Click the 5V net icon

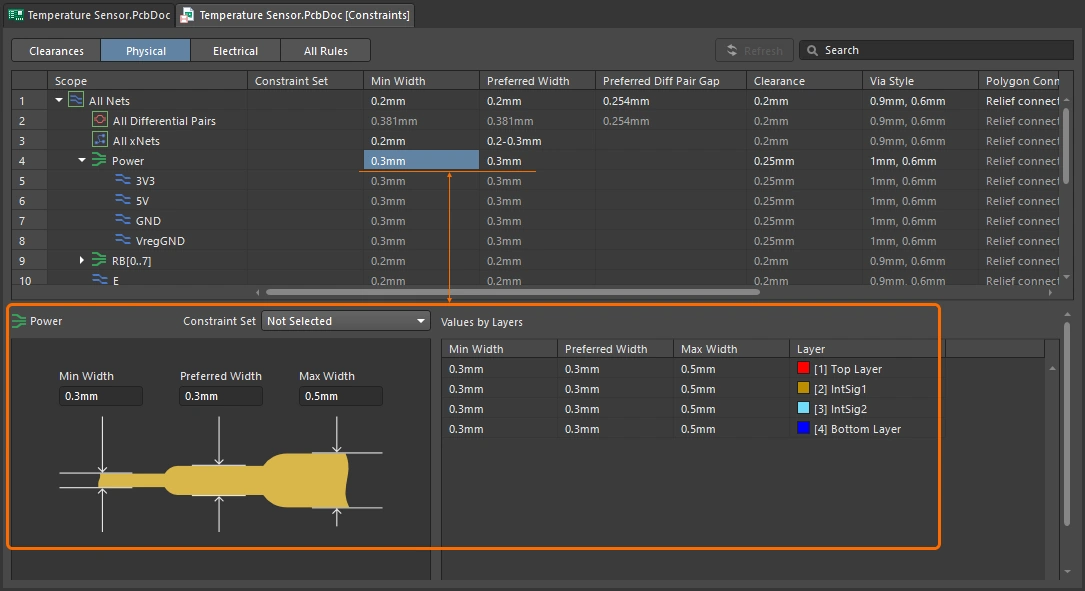122,200
